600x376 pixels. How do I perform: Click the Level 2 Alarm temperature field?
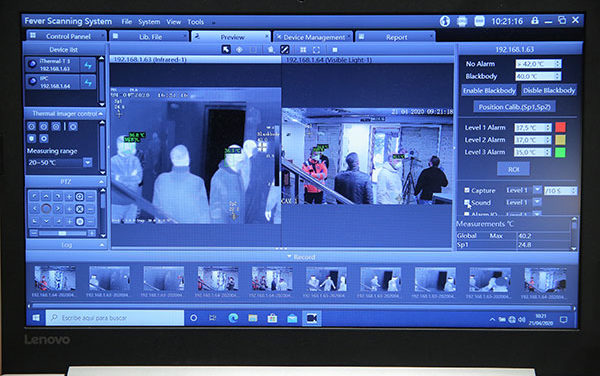click(x=533, y=140)
